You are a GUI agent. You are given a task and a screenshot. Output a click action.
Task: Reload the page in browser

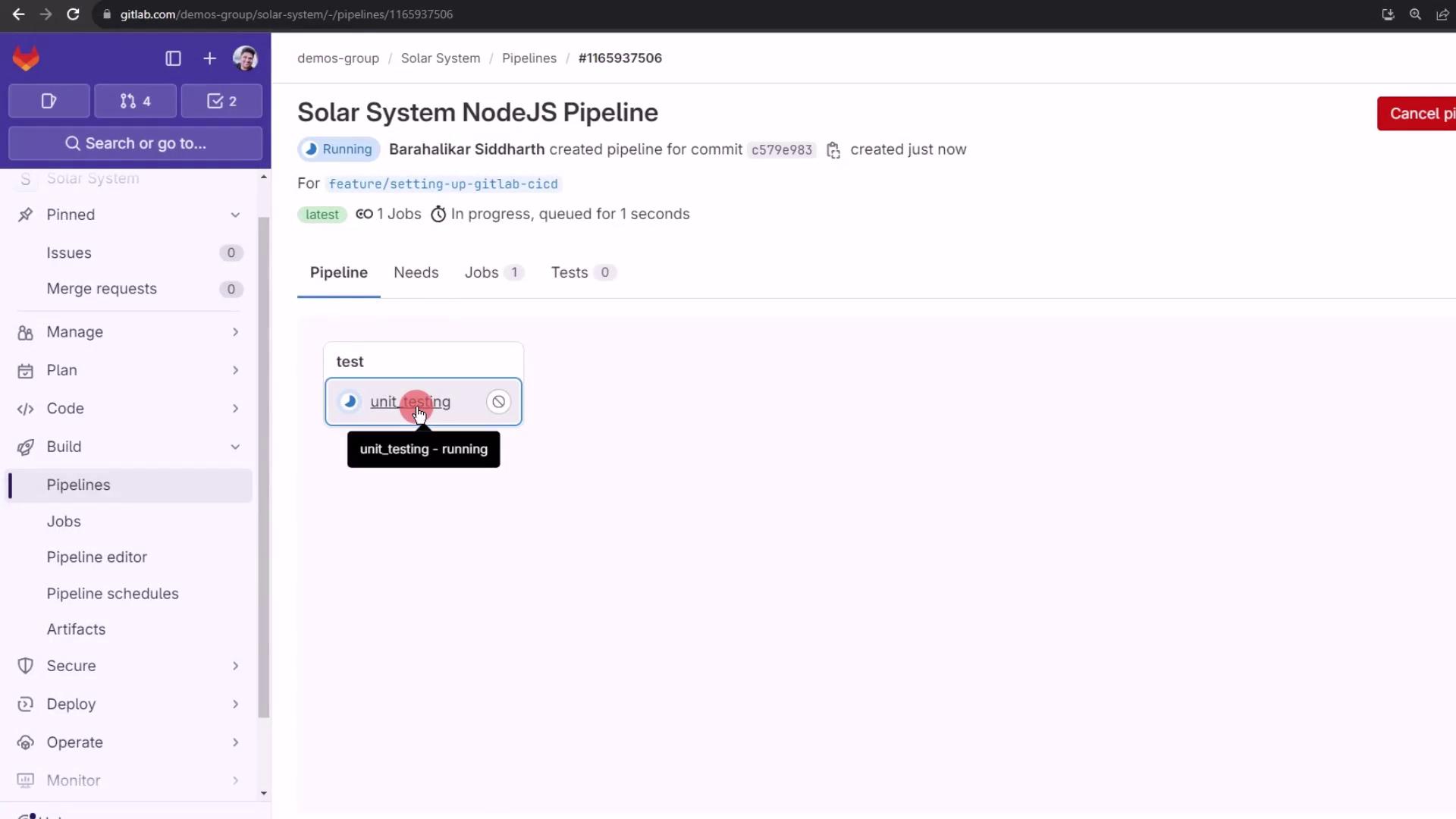click(x=73, y=14)
